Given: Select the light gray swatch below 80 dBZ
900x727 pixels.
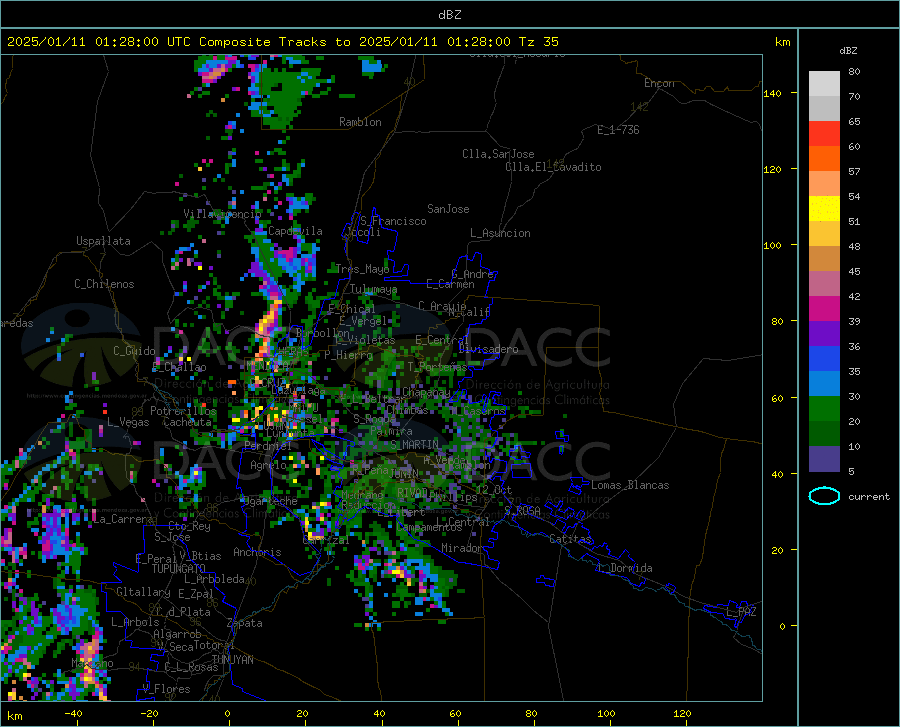Looking at the screenshot, I should pos(824,84).
